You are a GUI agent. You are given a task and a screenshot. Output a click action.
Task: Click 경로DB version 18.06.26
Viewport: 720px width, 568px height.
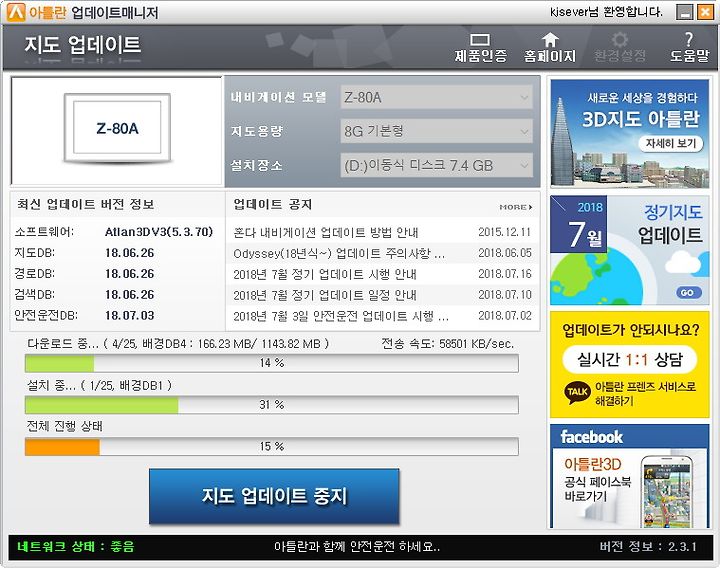129,274
